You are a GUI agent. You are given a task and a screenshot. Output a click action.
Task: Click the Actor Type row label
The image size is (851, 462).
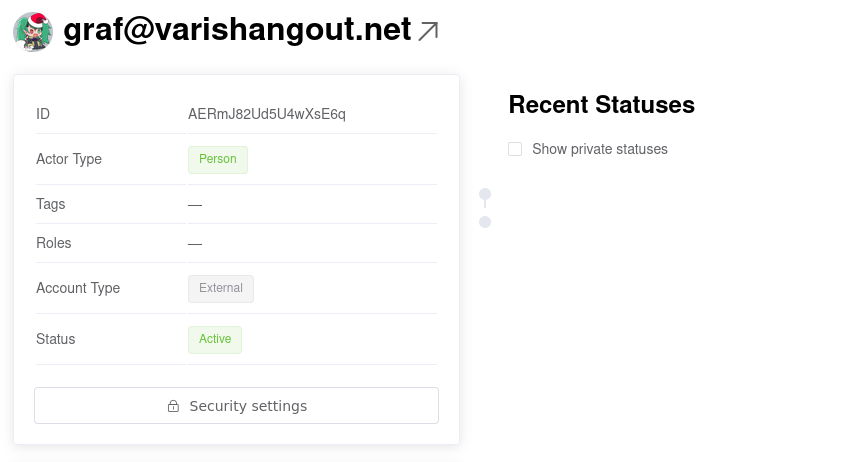tap(69, 159)
